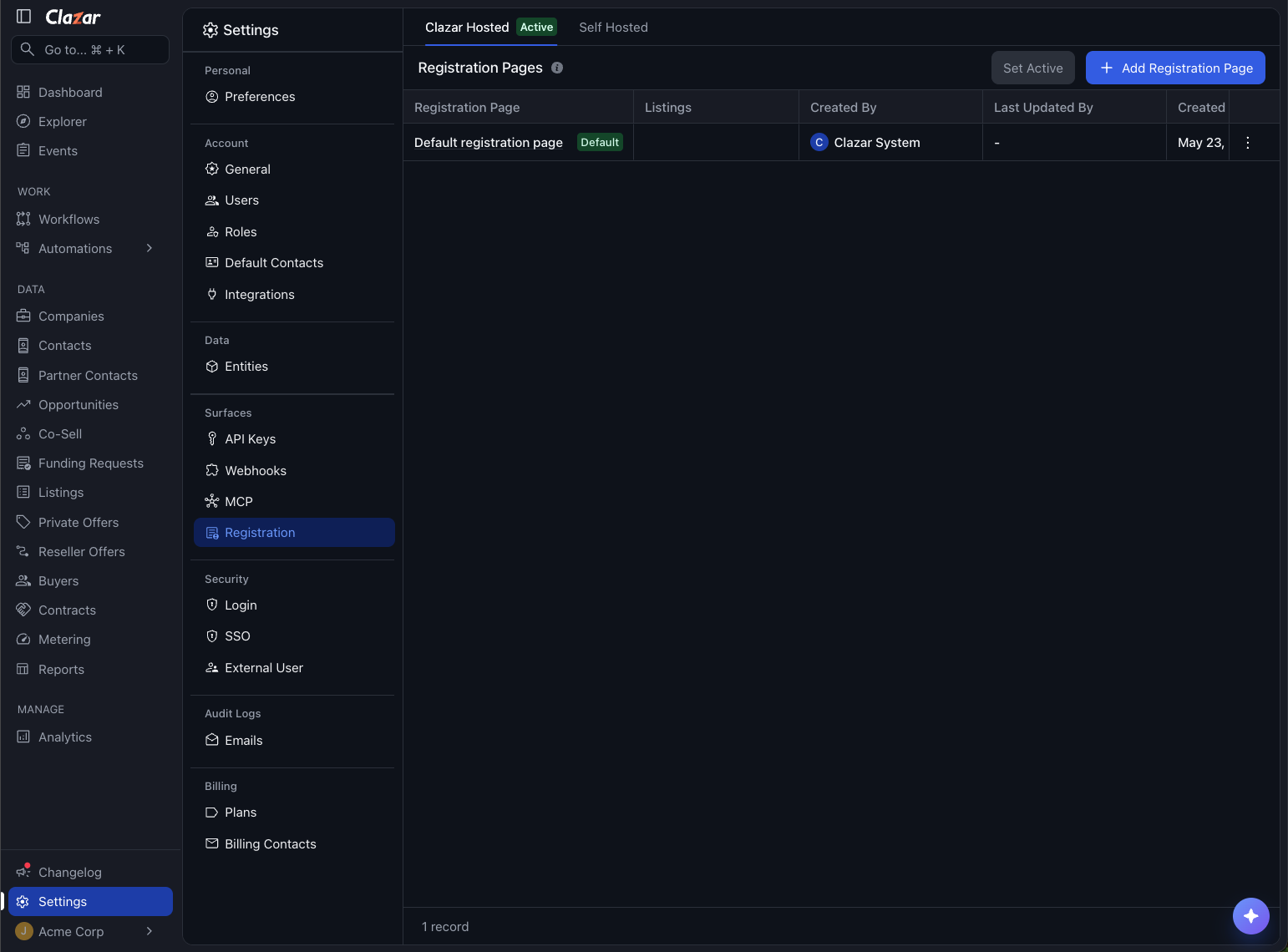Image resolution: width=1288 pixels, height=952 pixels.
Task: Open row actions for Default registration page
Action: pos(1248,143)
